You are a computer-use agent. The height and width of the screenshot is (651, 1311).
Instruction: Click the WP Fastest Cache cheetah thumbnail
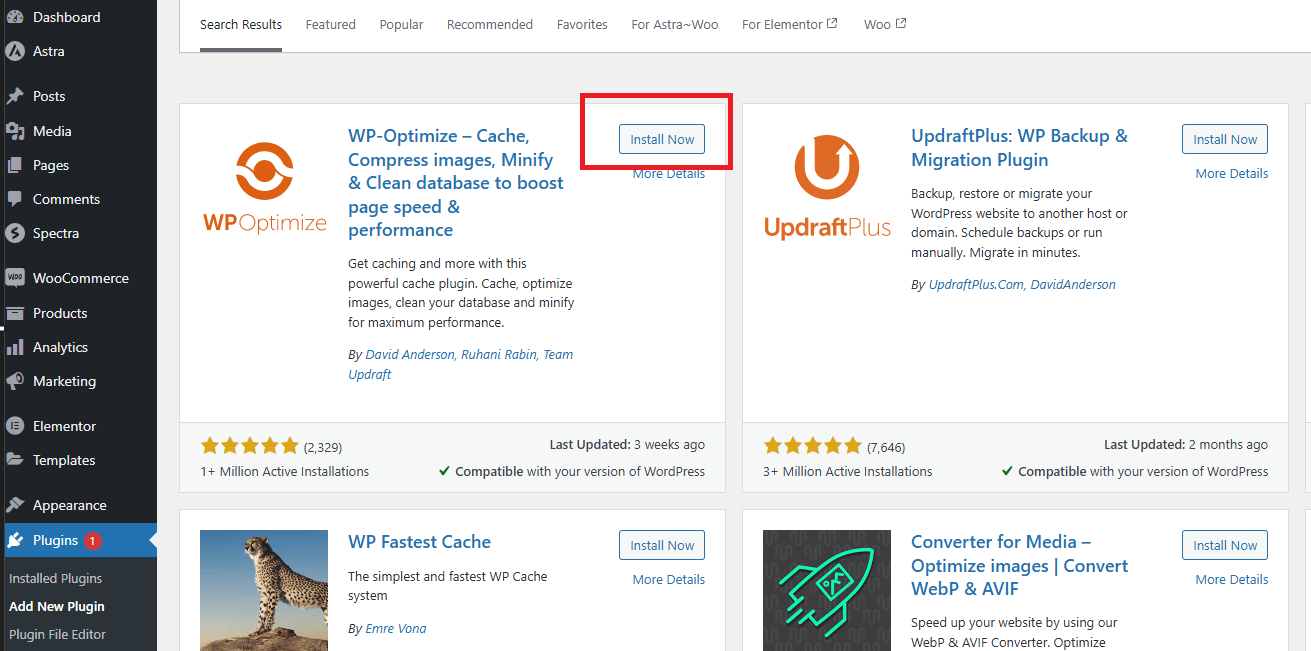point(264,591)
